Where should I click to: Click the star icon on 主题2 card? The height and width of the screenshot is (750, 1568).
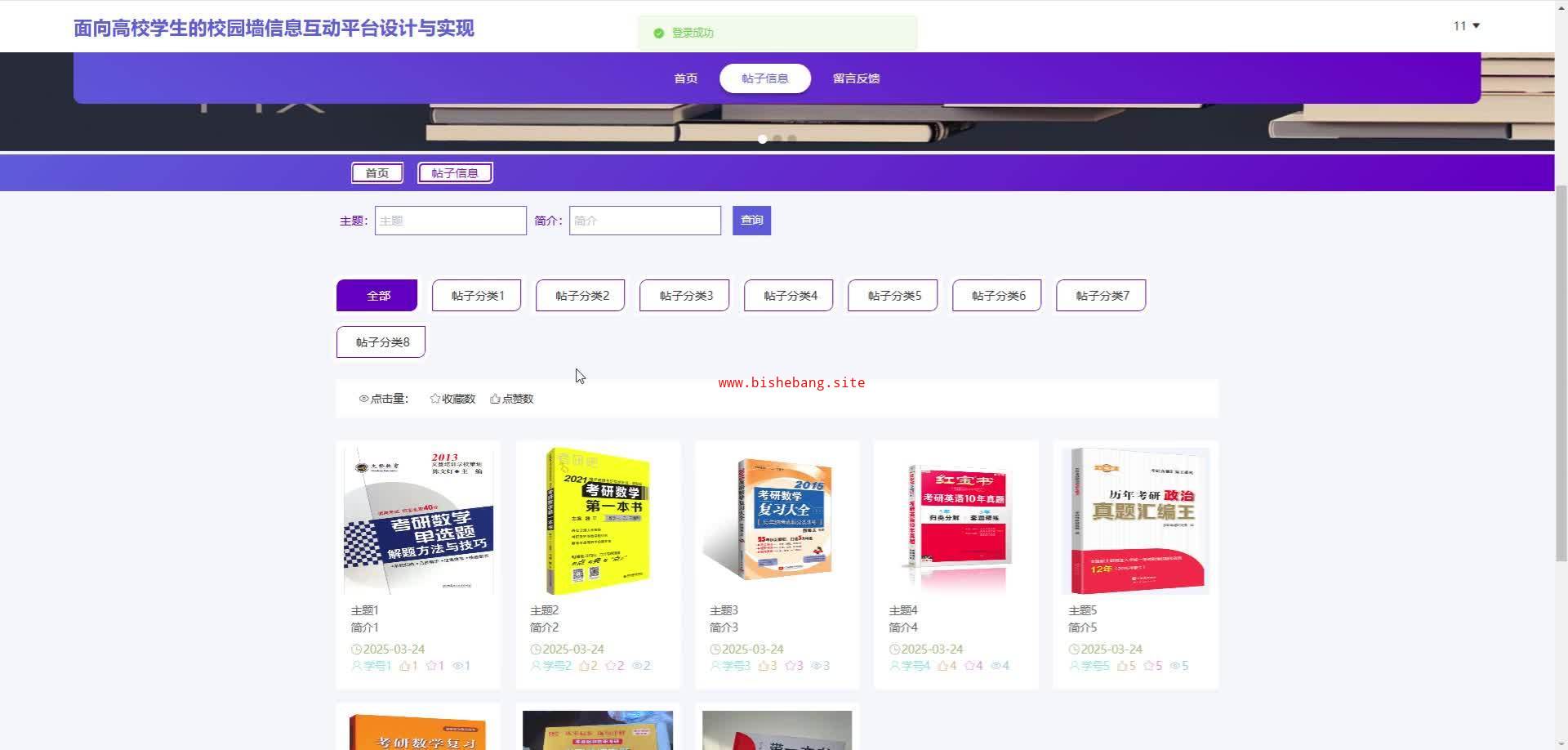pyautogui.click(x=611, y=666)
